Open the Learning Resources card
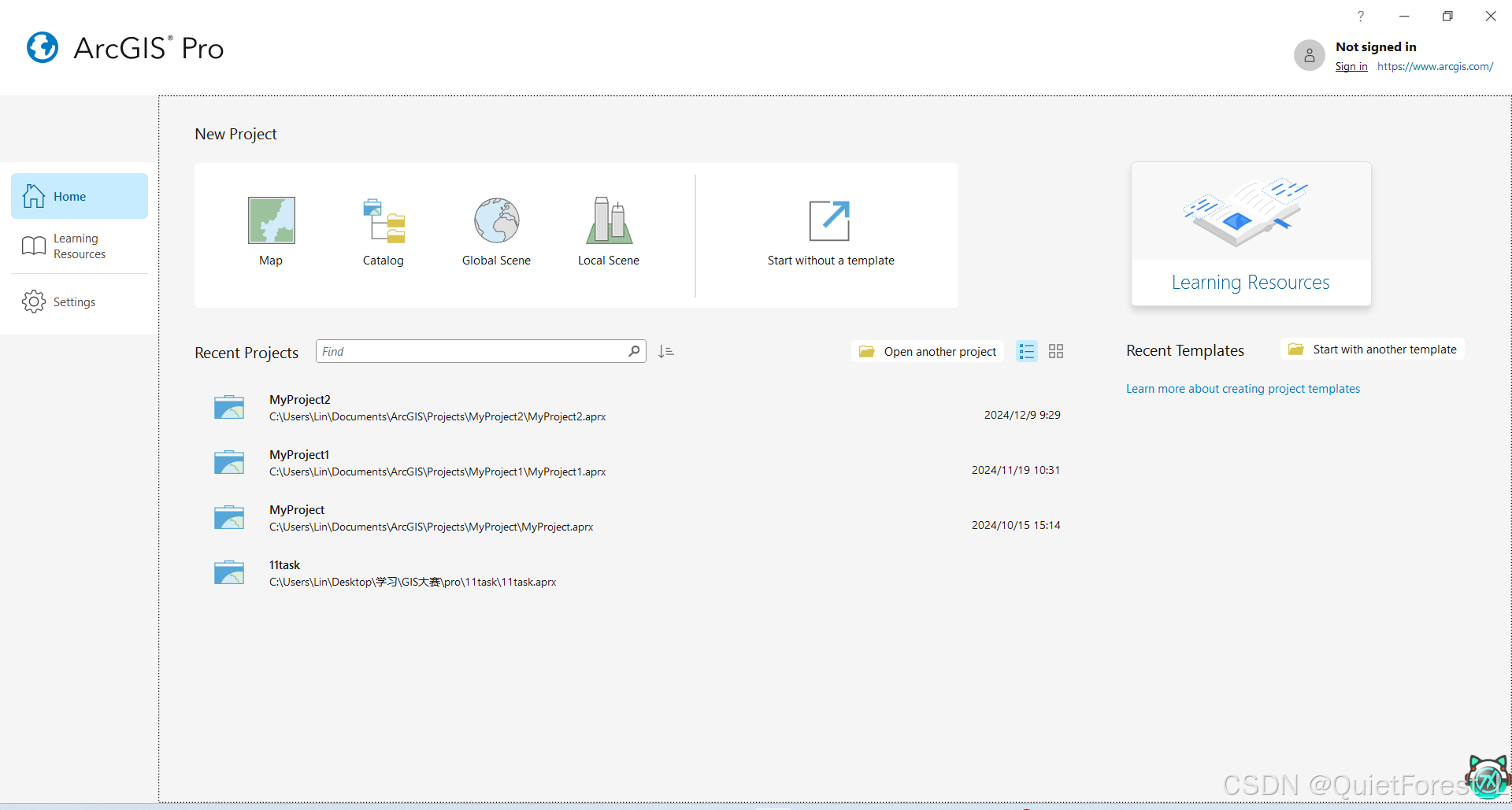Screen dimensions: 1512x810 click(1251, 234)
